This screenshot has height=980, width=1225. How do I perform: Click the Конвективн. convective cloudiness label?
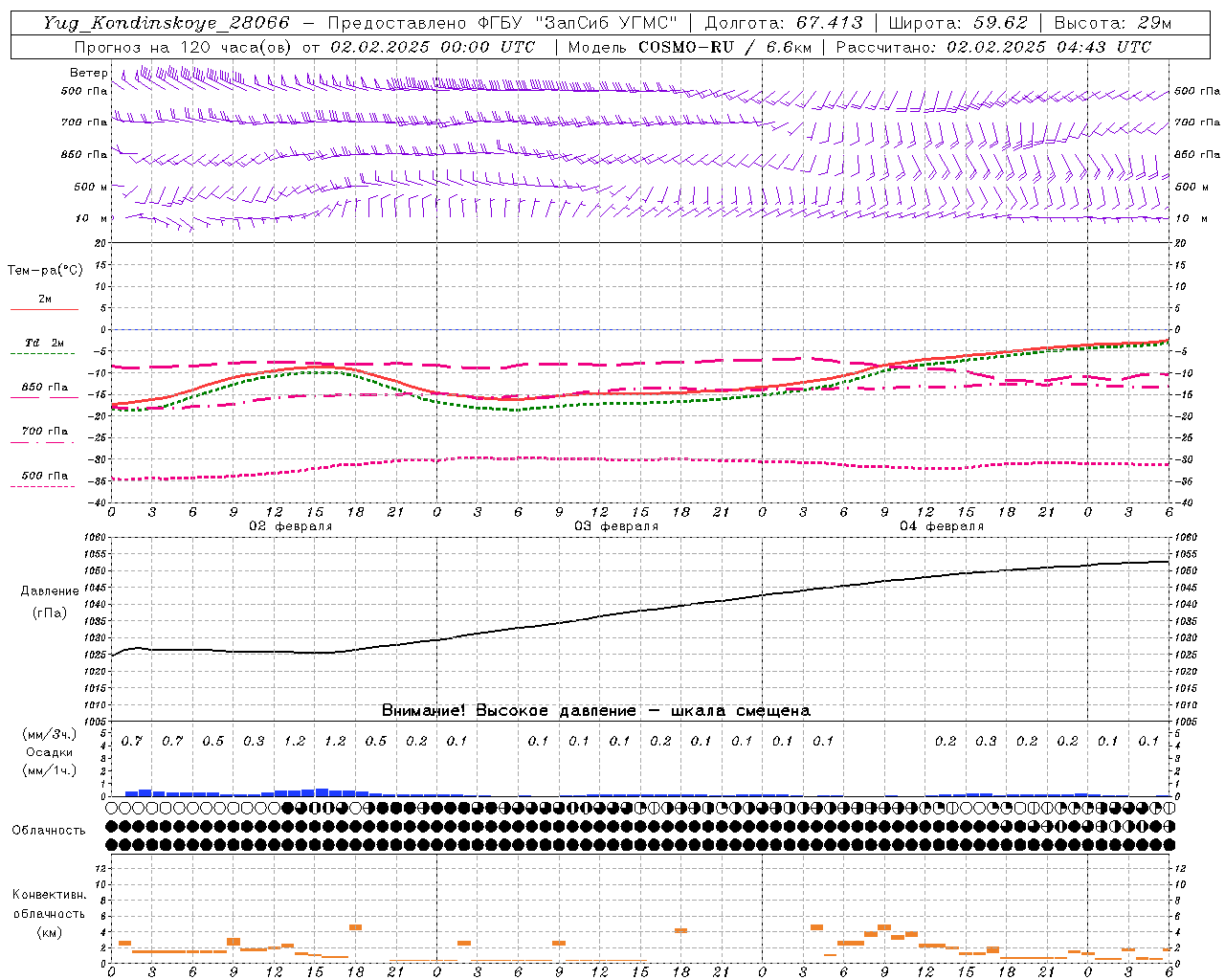49,895
